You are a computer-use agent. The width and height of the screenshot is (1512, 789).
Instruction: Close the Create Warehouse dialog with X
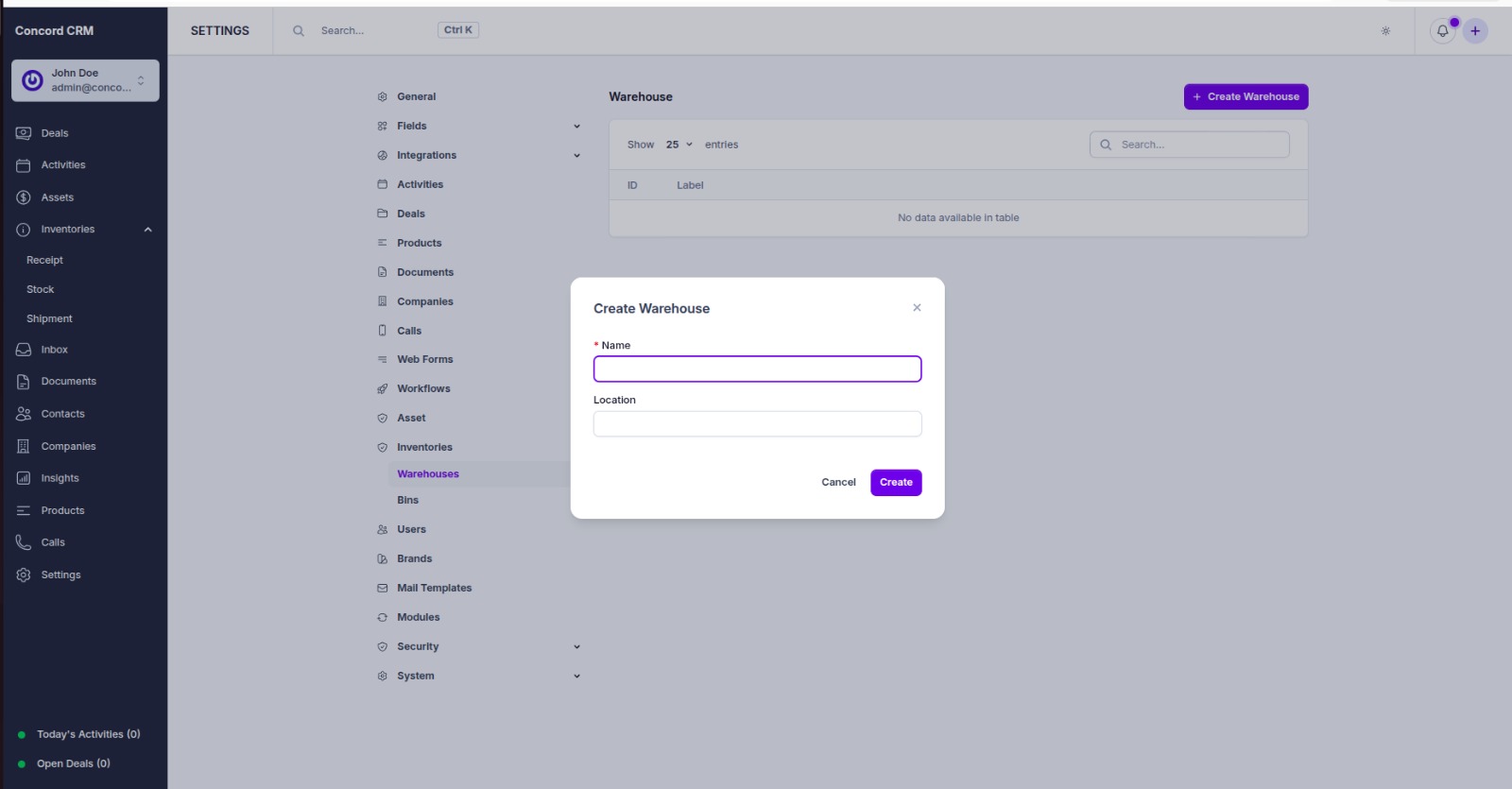[917, 308]
